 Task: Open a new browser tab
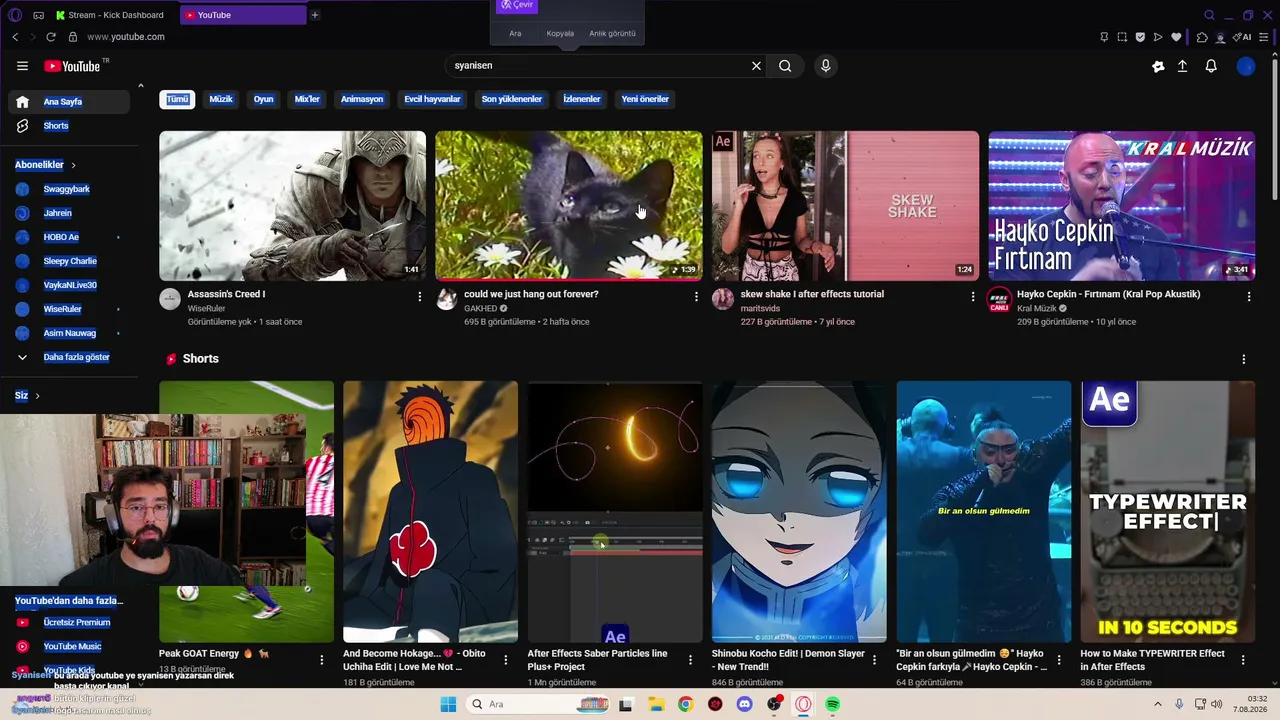315,15
